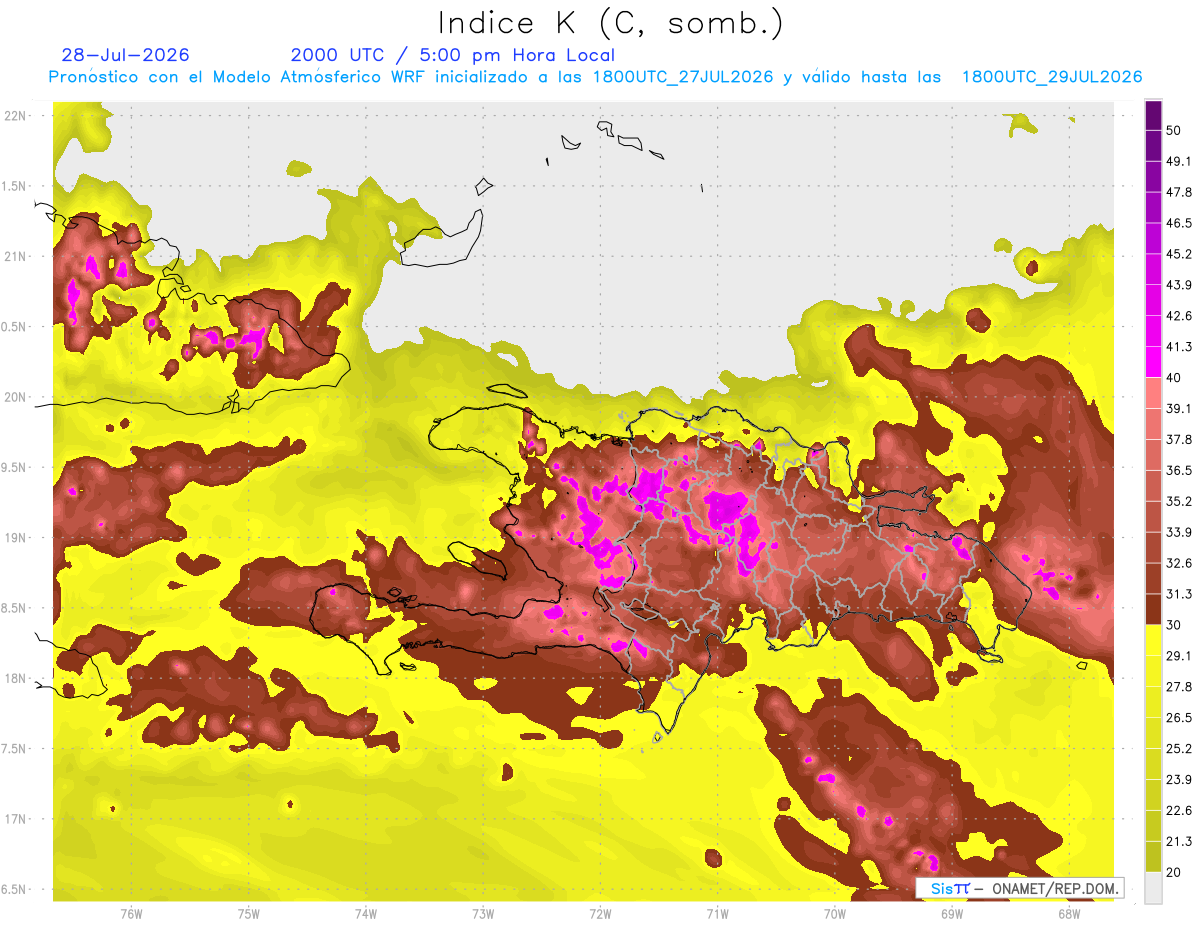Click the legend value 42.6

click(1179, 316)
